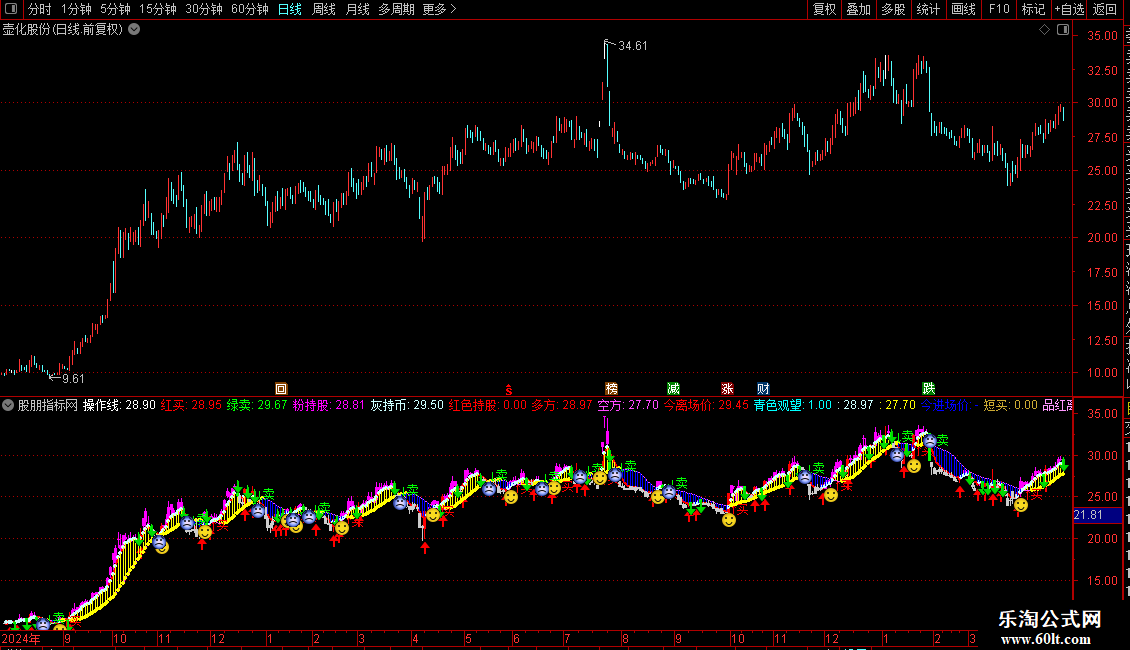Switch to 月线 monthly chart
Screen dimensions: 1130x650
pyautogui.click(x=357, y=9)
